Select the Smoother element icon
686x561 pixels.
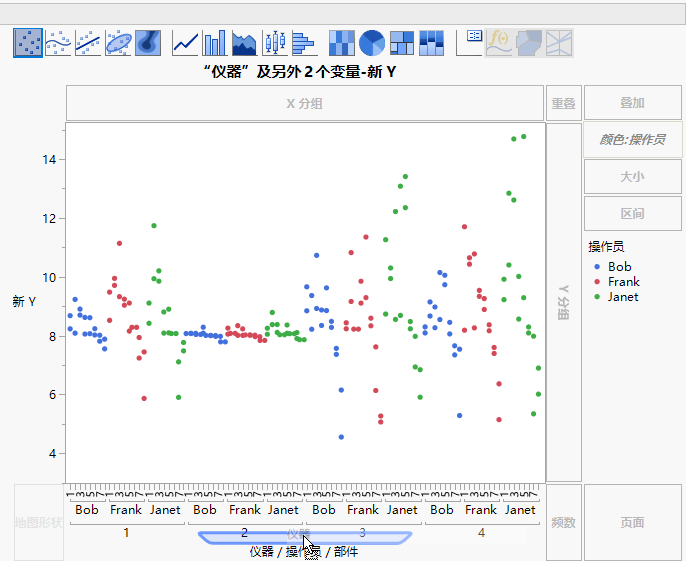[58, 42]
